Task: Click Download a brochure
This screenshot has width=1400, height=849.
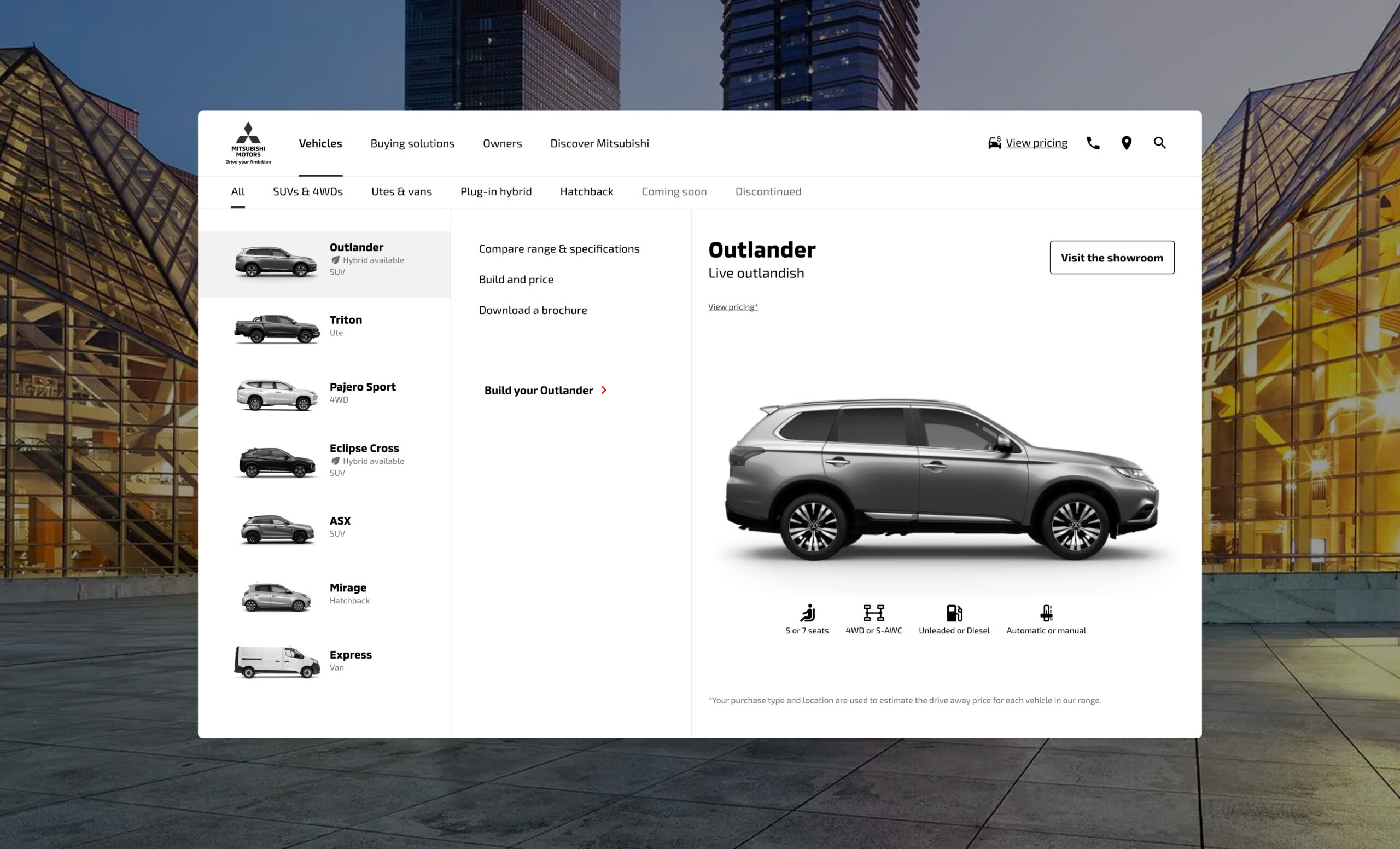Action: tap(533, 310)
